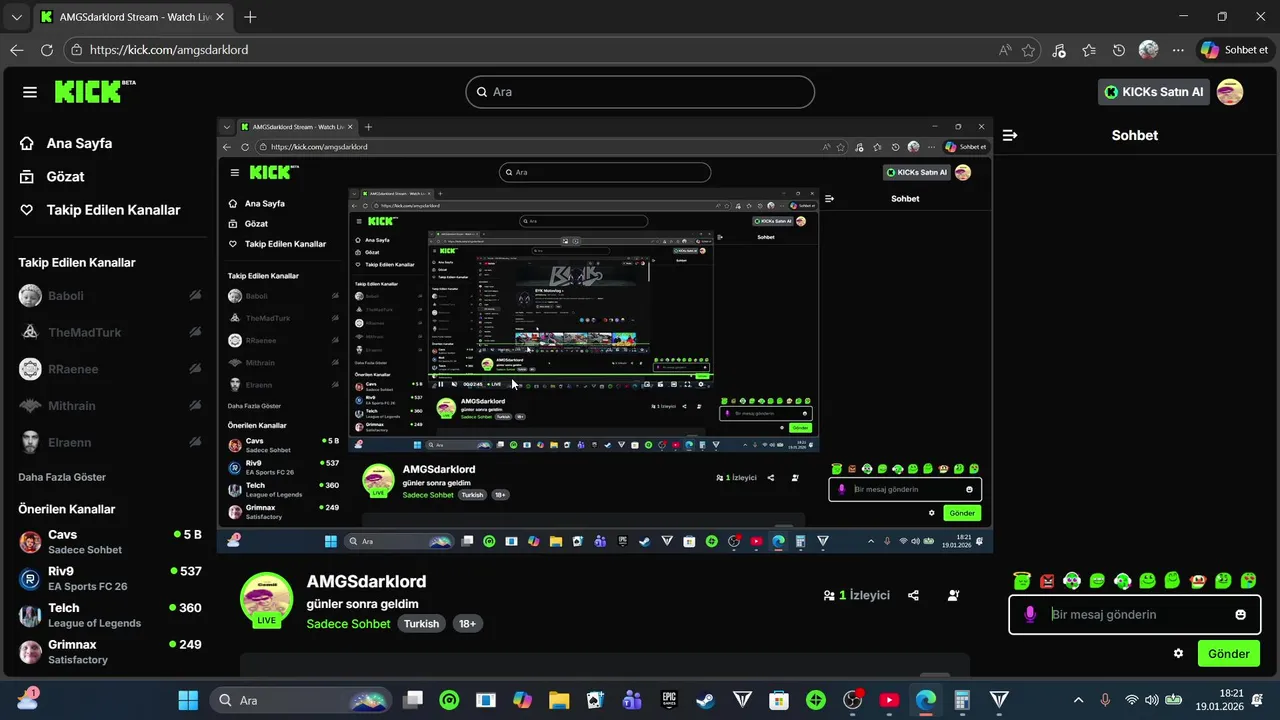The image size is (1280, 720).
Task: Collapse the Sohbet chat panel arrow
Action: point(1010,135)
